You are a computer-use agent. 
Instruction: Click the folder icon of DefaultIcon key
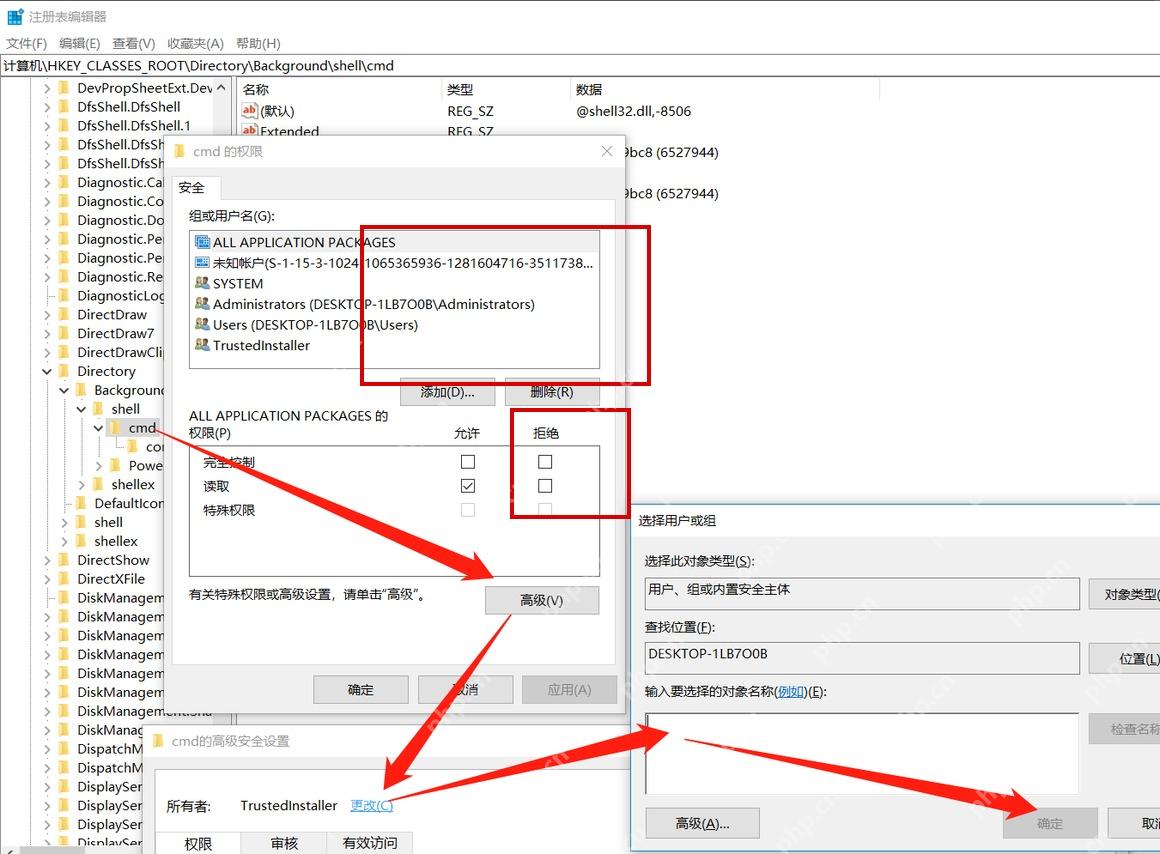[x=81, y=503]
